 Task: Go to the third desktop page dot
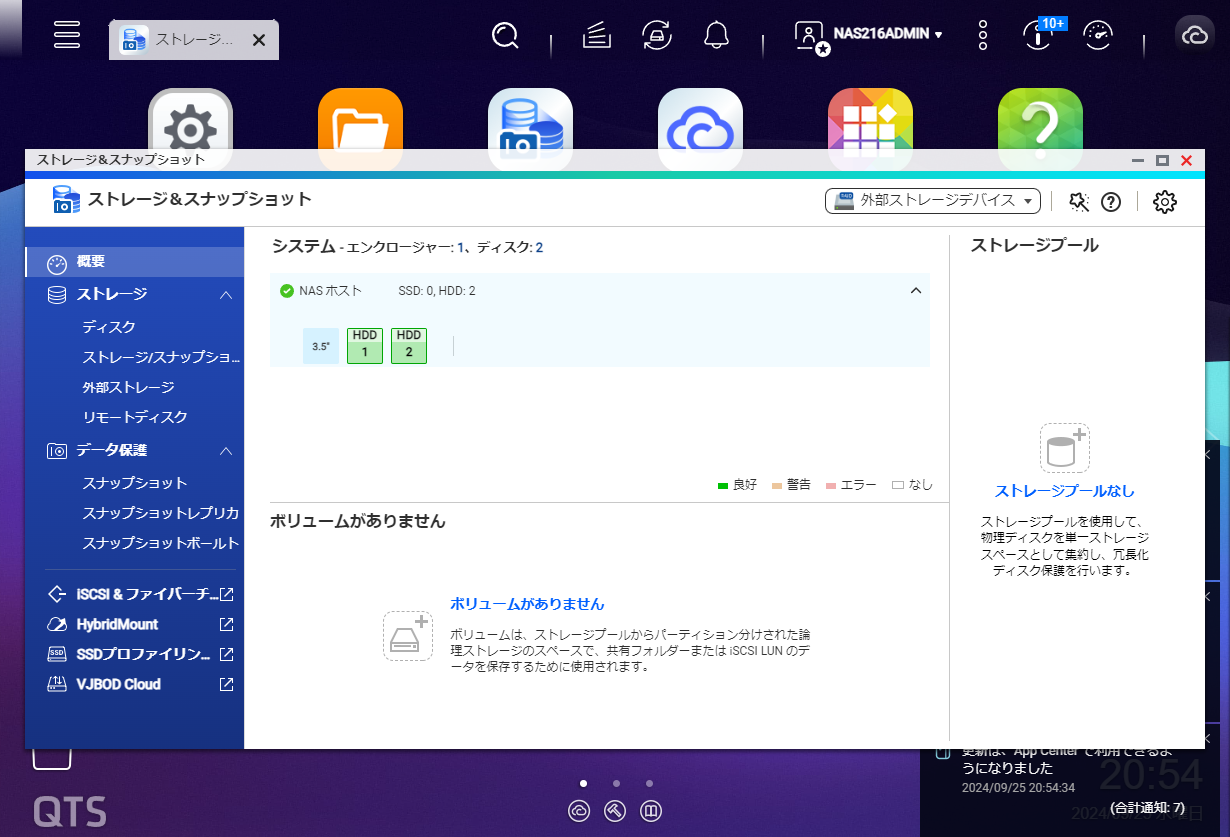point(650,784)
